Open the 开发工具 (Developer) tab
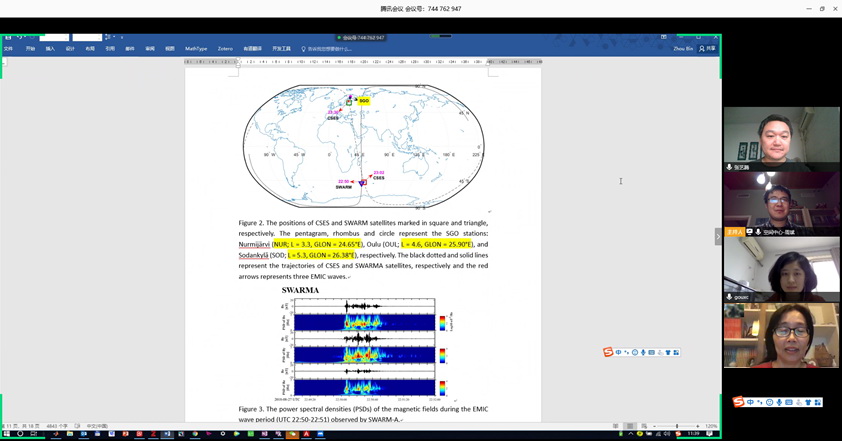Viewport: 842px width, 441px height. coord(281,49)
